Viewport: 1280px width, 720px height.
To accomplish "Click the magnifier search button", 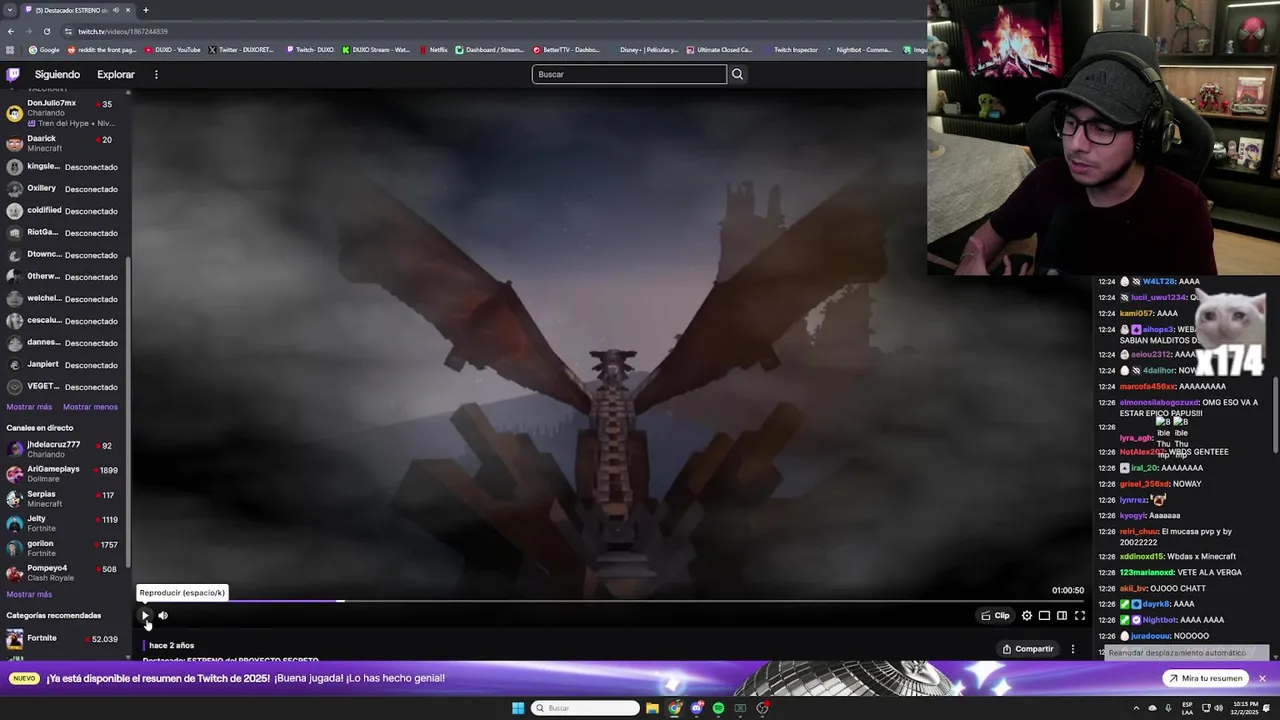I will point(737,74).
